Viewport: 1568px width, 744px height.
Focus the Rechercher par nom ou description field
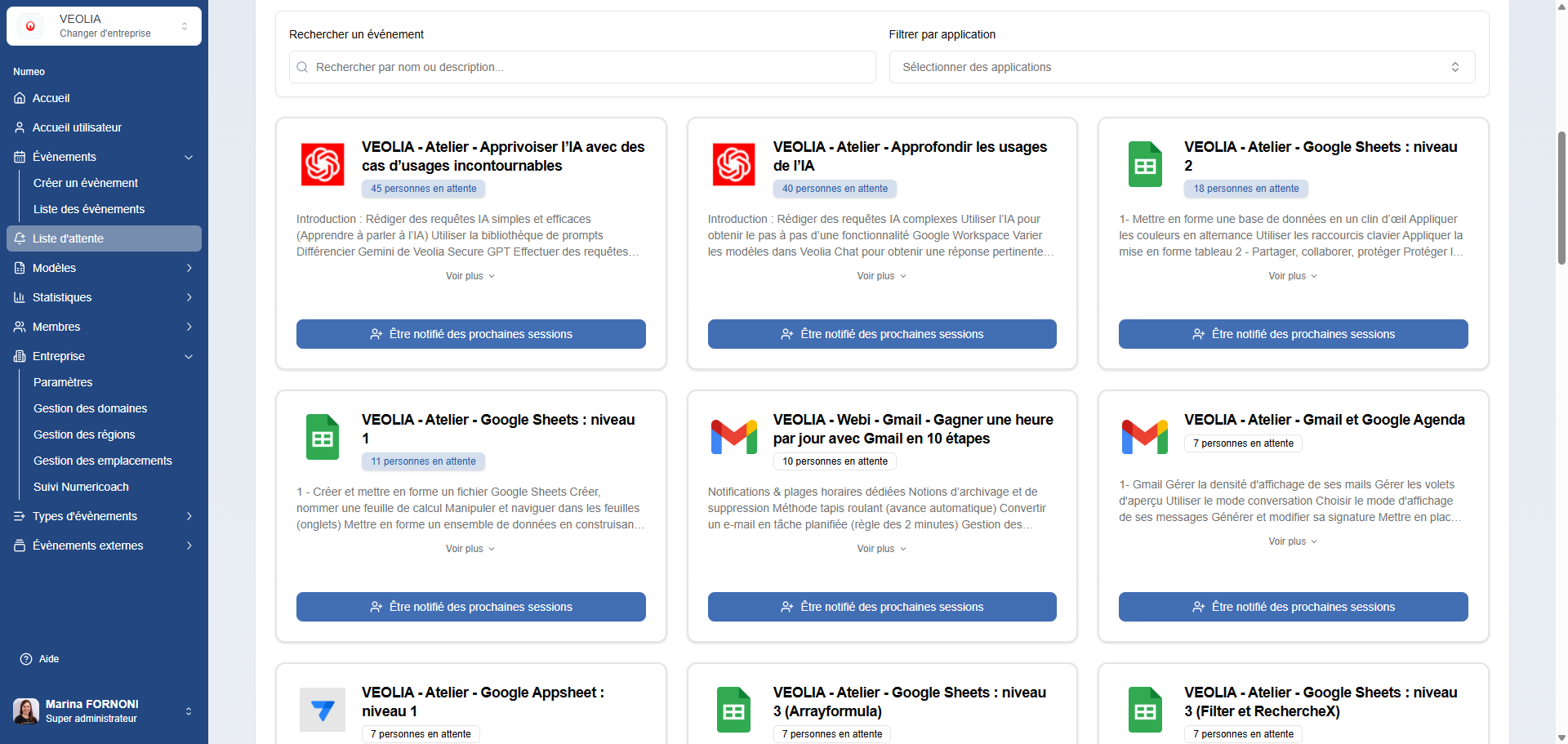(x=581, y=67)
